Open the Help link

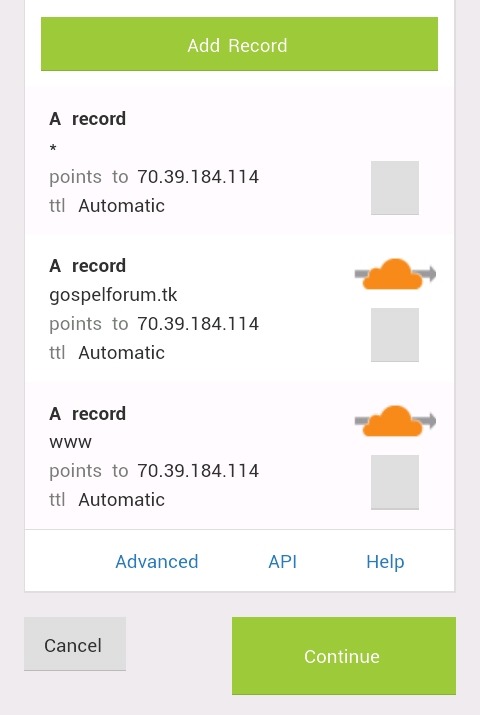[x=385, y=562]
